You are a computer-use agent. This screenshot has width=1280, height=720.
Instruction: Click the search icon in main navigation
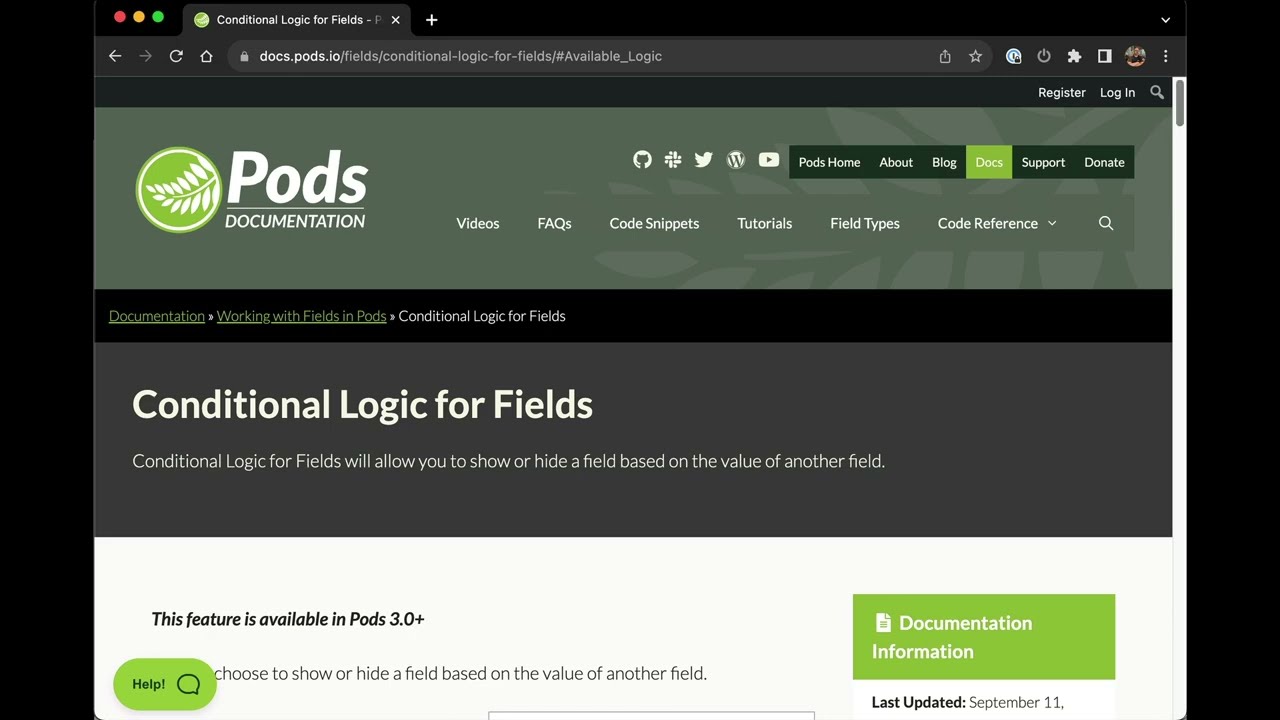(1106, 223)
